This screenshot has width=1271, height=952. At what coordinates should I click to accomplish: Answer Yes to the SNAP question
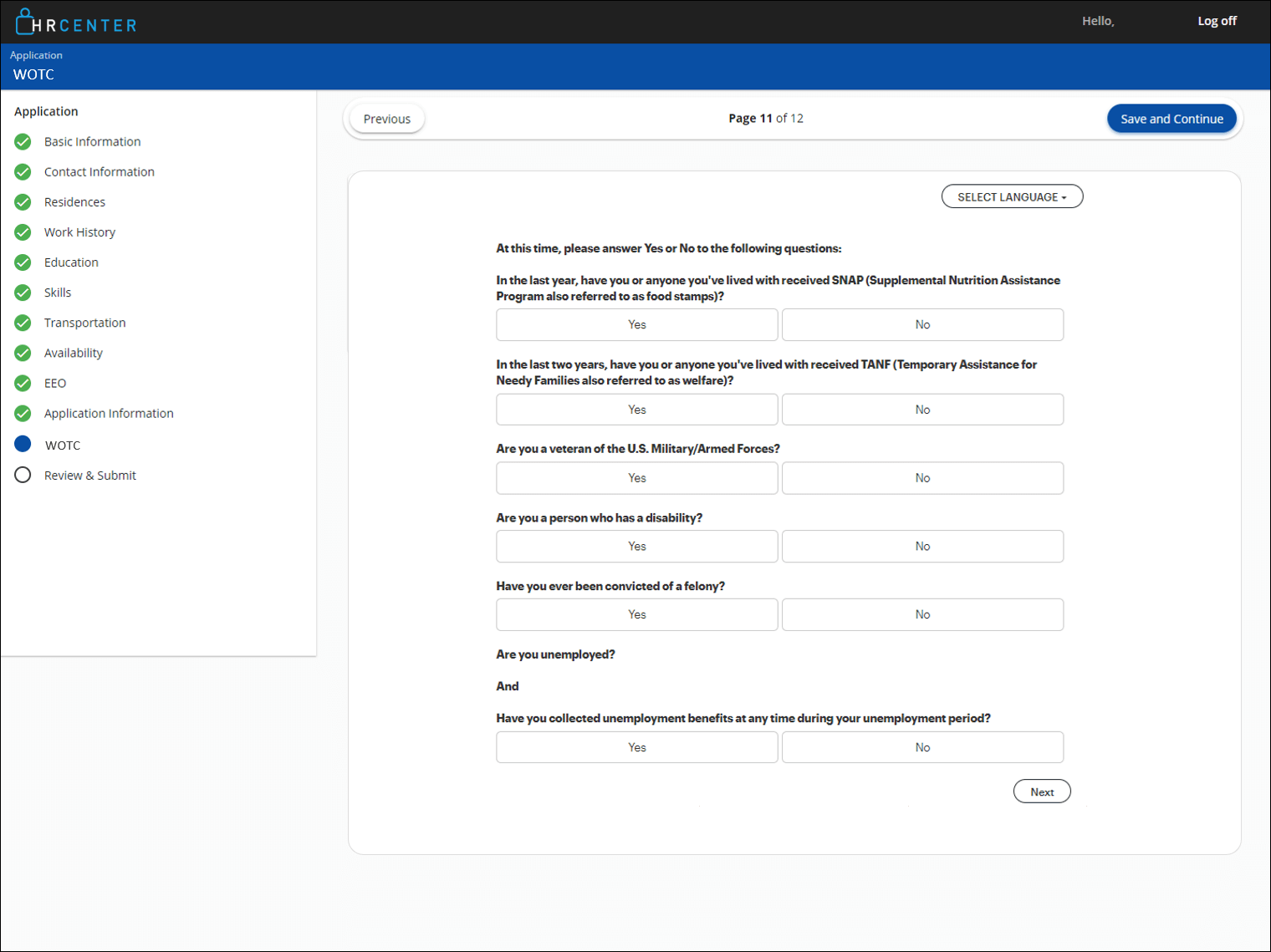click(636, 324)
